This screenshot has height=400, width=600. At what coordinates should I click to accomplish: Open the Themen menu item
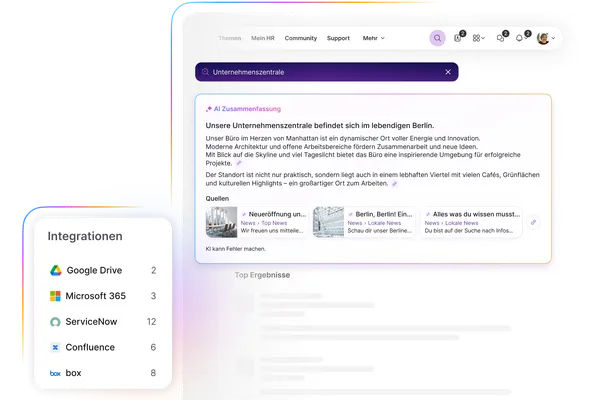230,38
